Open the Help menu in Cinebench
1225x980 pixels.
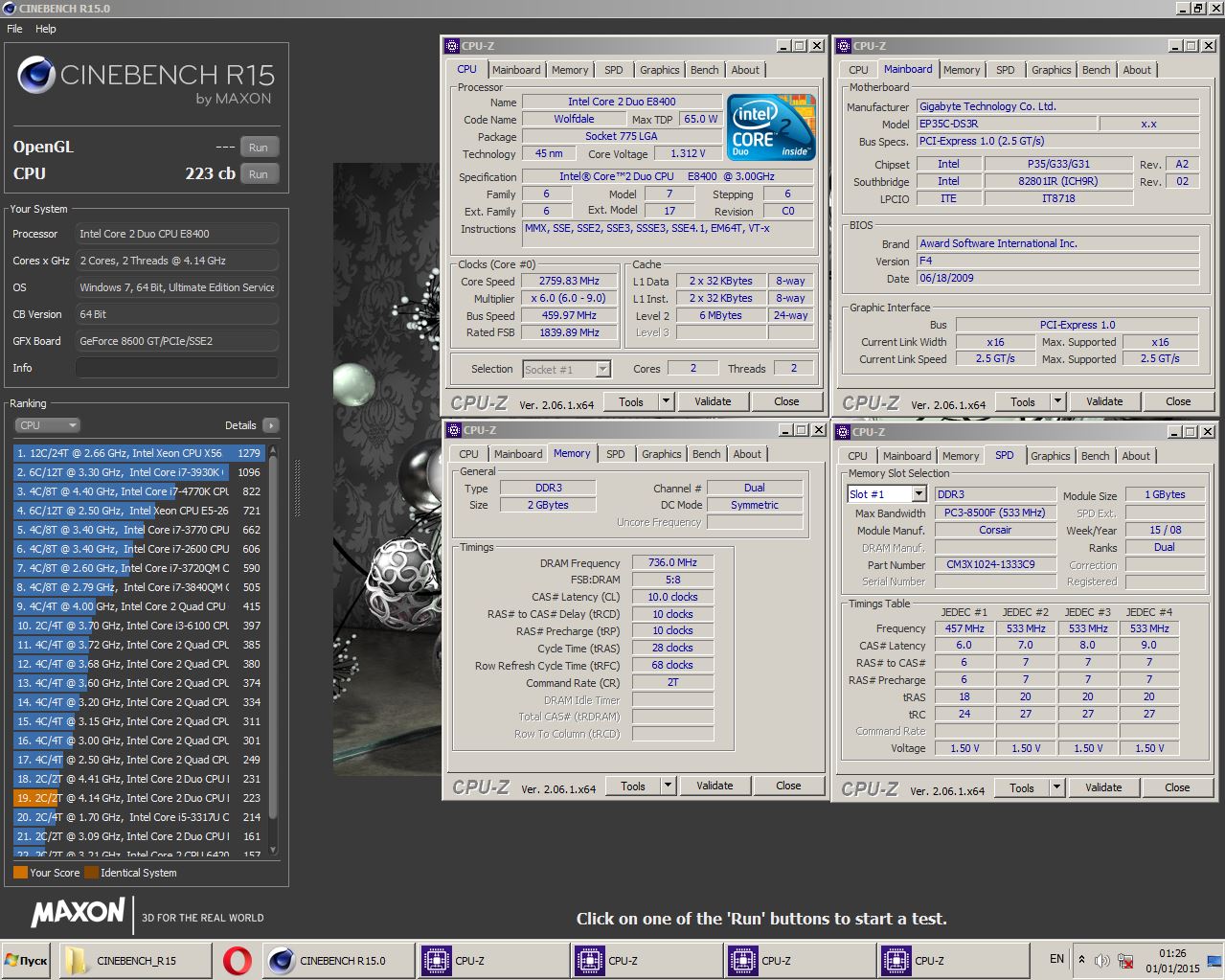(46, 29)
